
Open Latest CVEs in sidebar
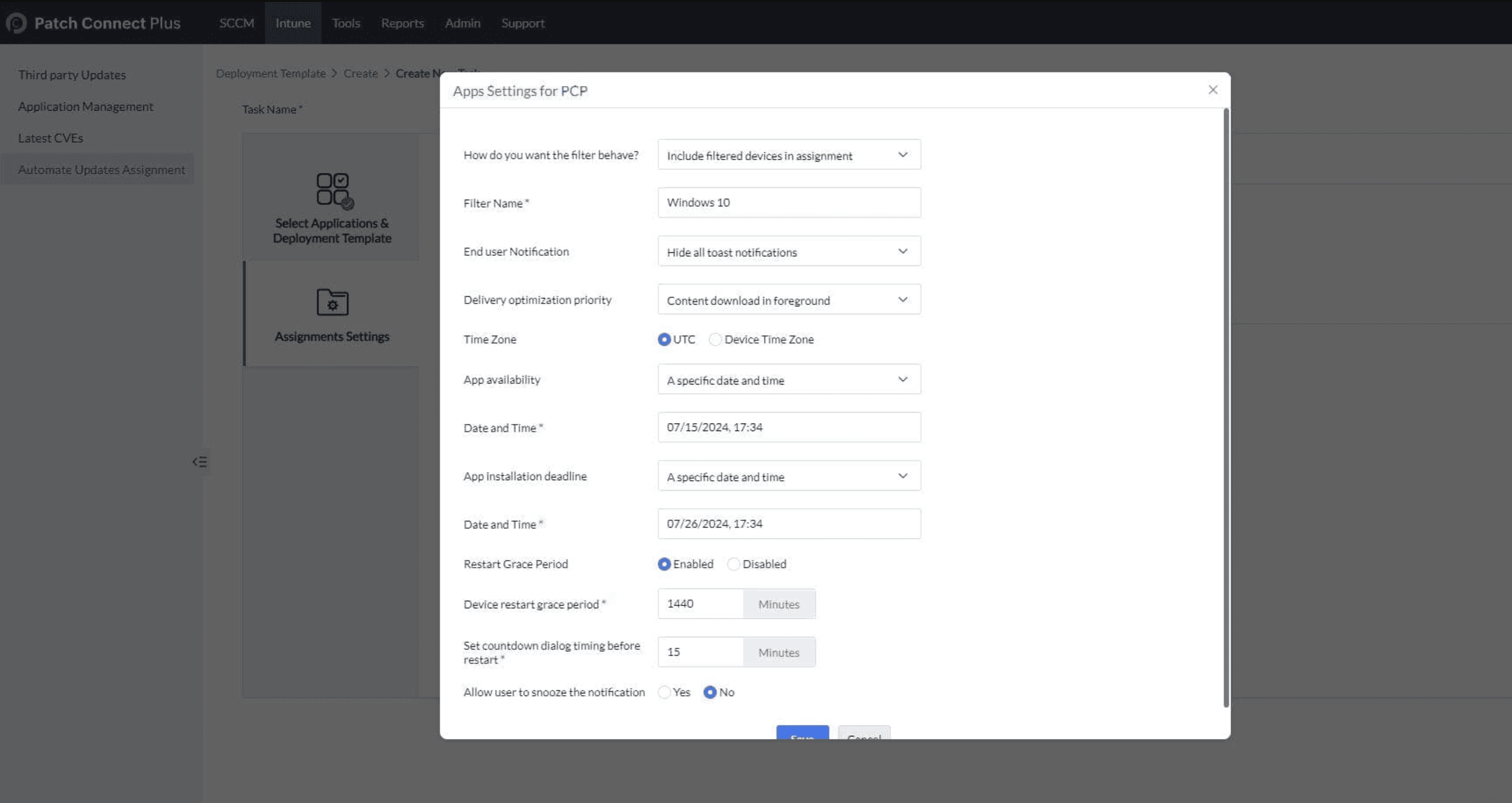pos(51,138)
